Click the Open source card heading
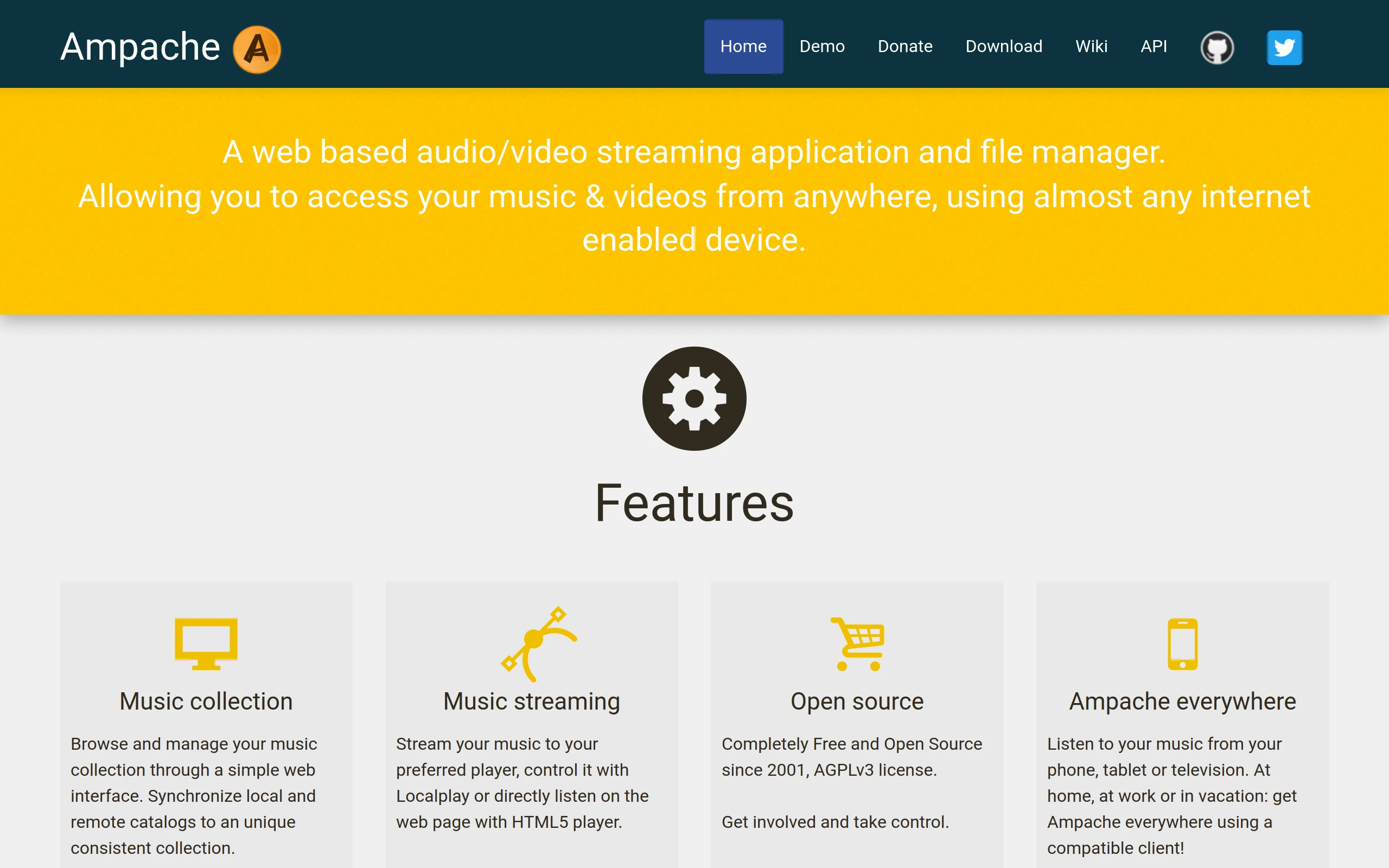 tap(857, 701)
